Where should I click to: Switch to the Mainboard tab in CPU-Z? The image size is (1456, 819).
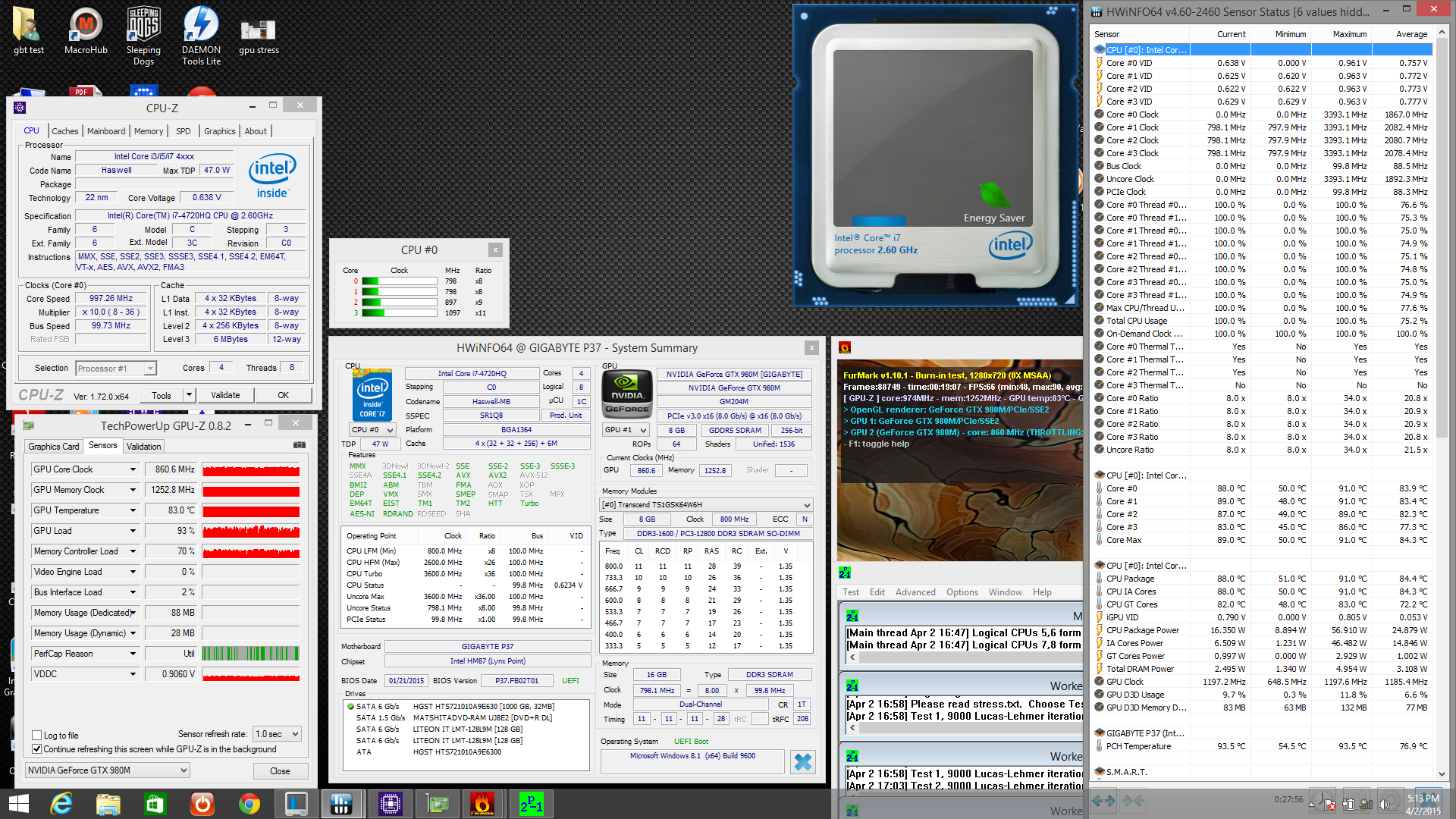(x=106, y=131)
